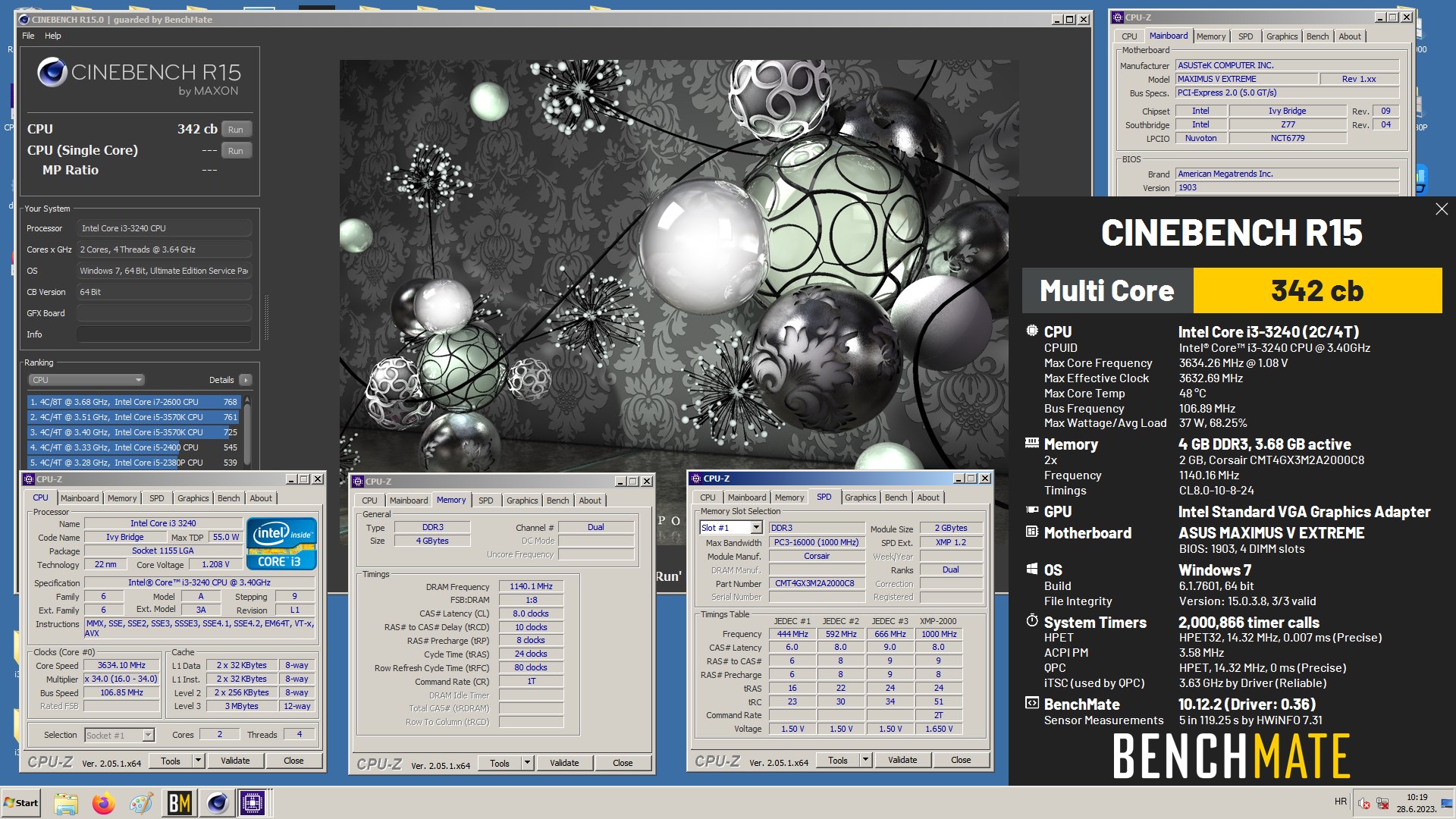Launch Firefox from the taskbar

point(104,803)
